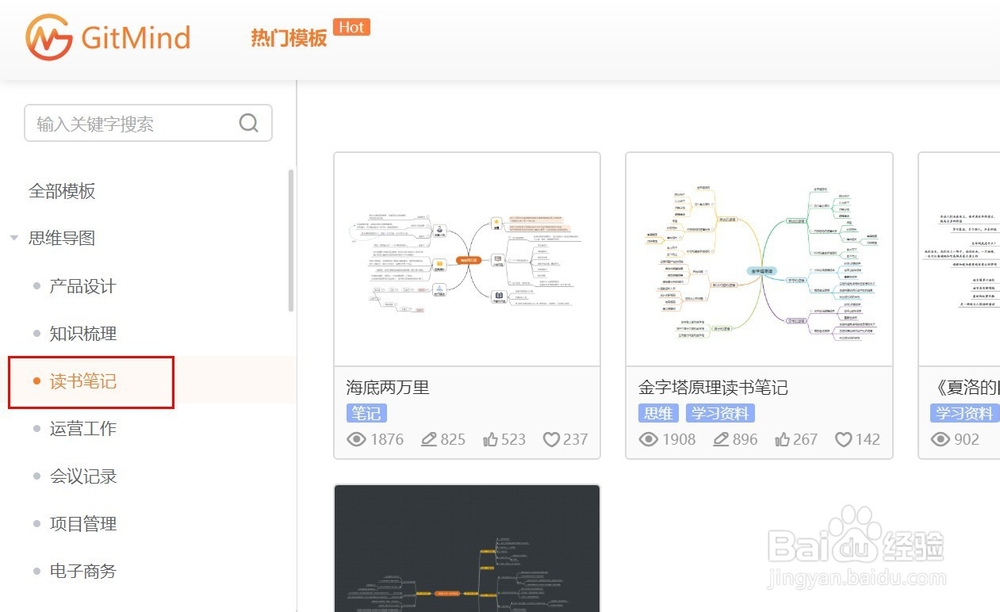Click the 896 edit count
The width and height of the screenshot is (1000, 612).
(745, 439)
